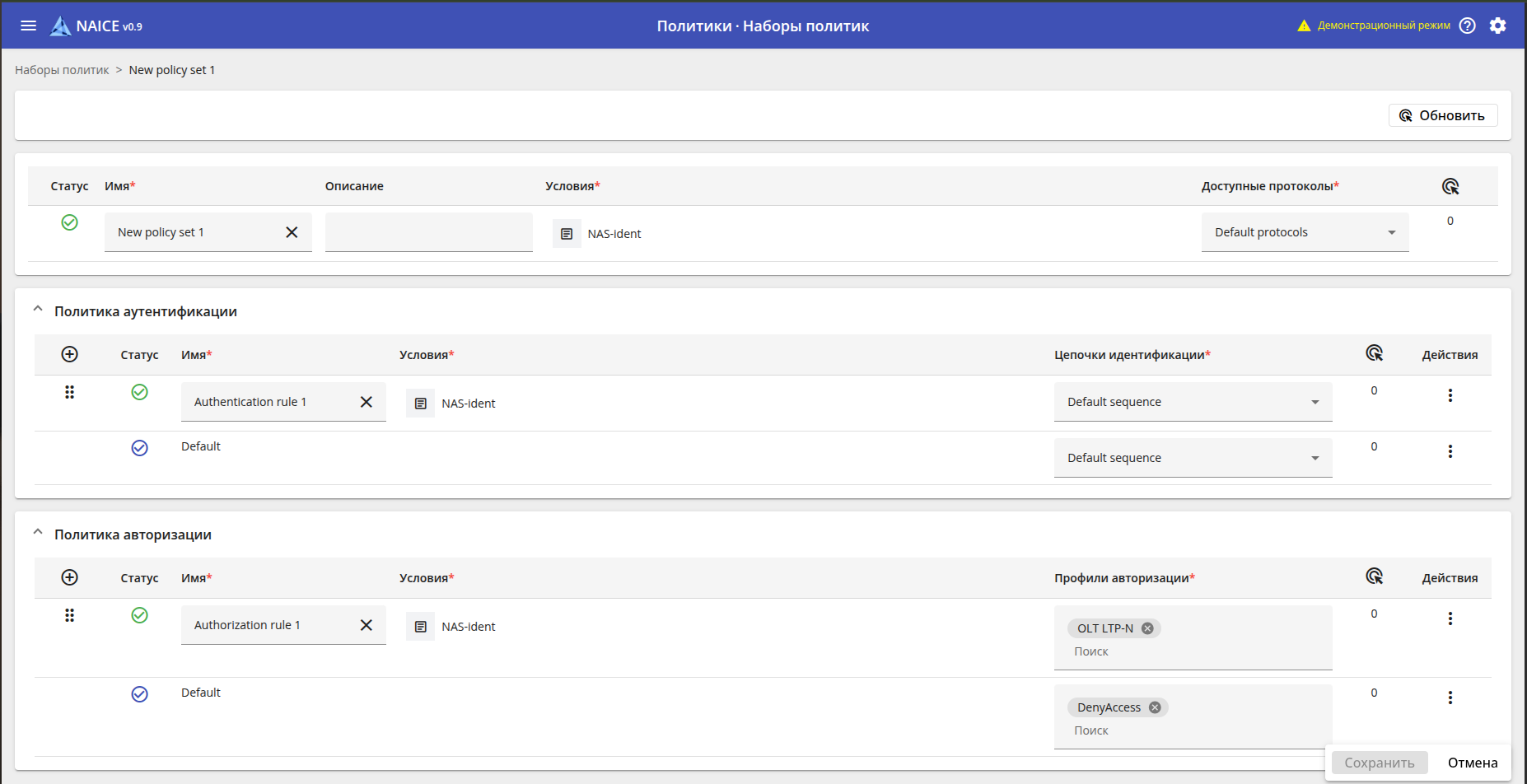
Task: Open conditions editor for Authentication rule 1
Action: click(420, 404)
